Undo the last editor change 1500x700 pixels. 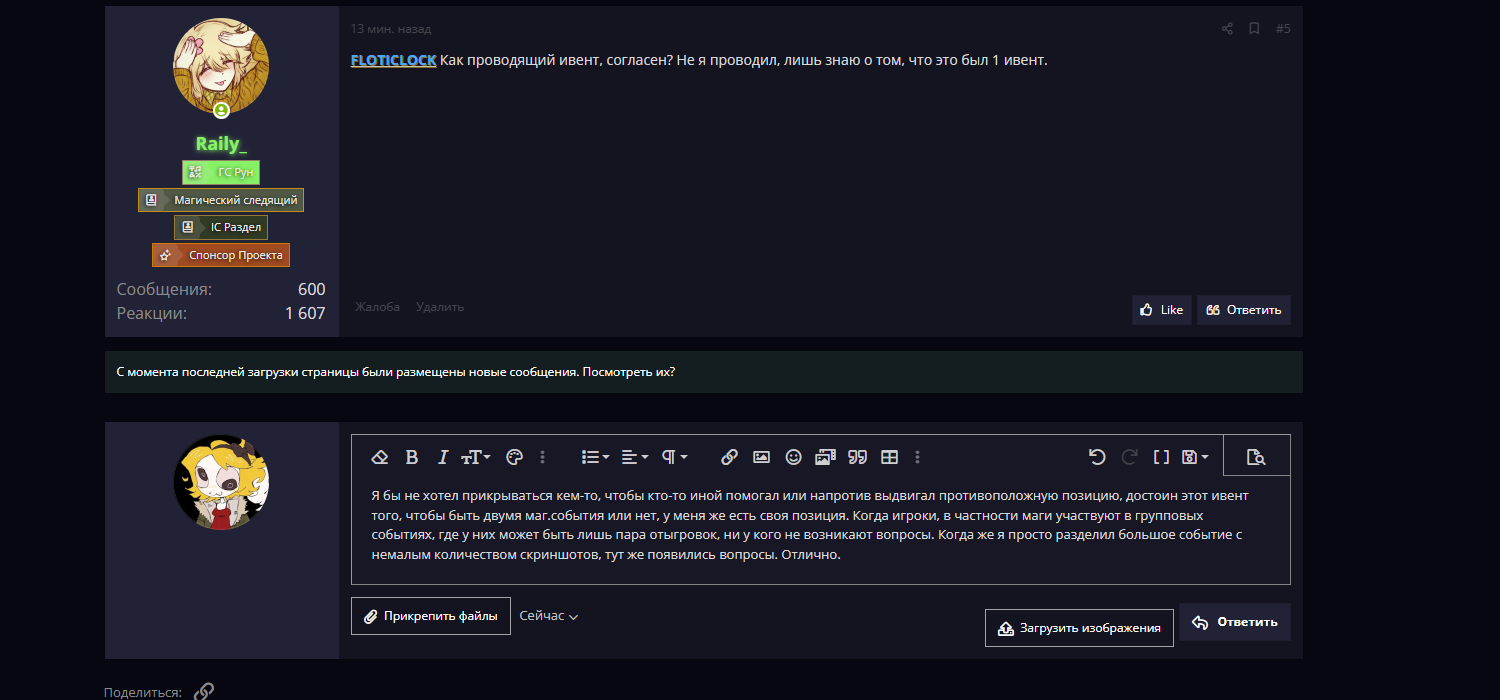click(x=1097, y=457)
